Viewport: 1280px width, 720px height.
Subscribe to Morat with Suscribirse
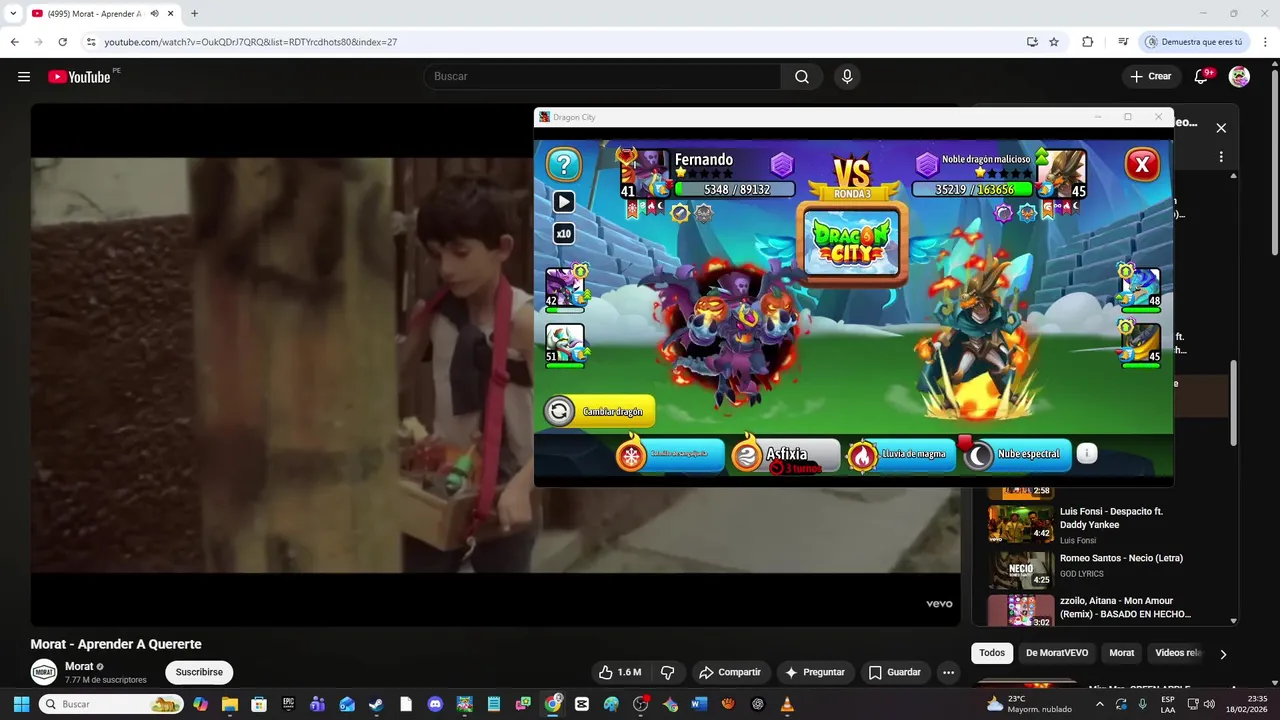click(x=199, y=672)
